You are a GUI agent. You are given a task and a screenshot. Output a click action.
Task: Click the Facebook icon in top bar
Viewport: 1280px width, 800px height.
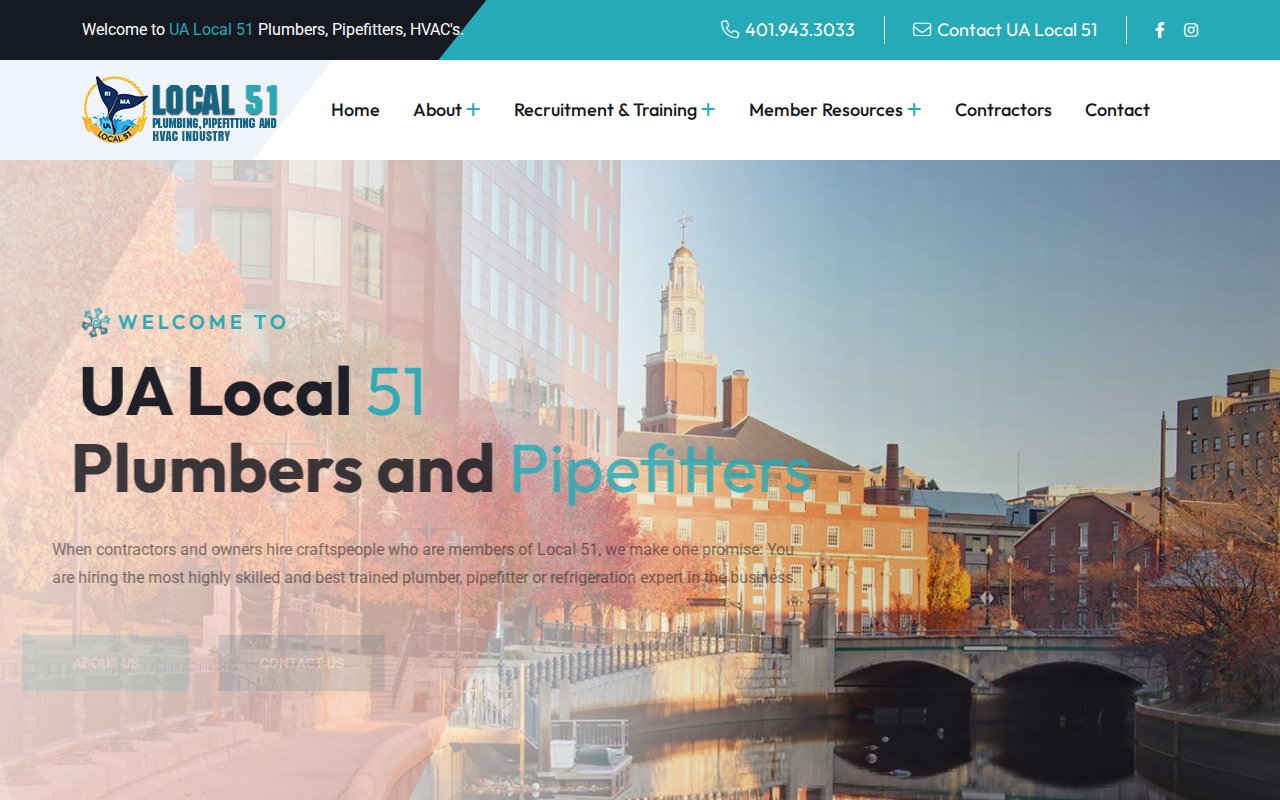[1160, 30]
